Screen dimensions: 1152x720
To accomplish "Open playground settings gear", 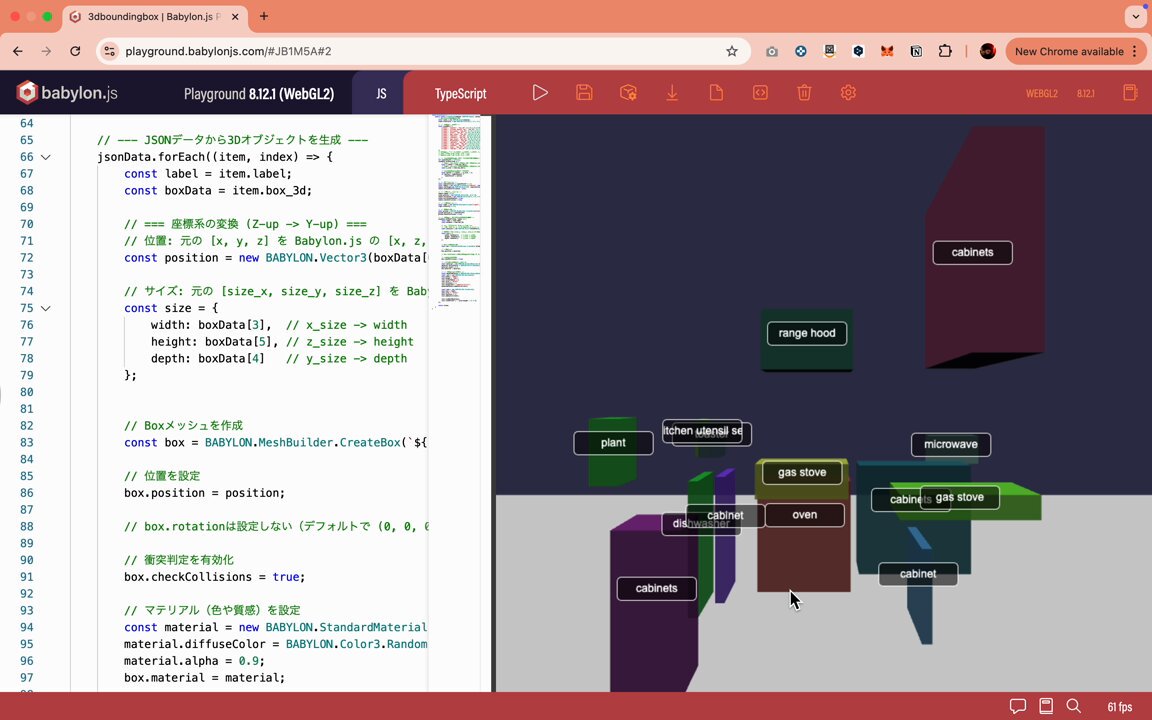I will (x=849, y=93).
